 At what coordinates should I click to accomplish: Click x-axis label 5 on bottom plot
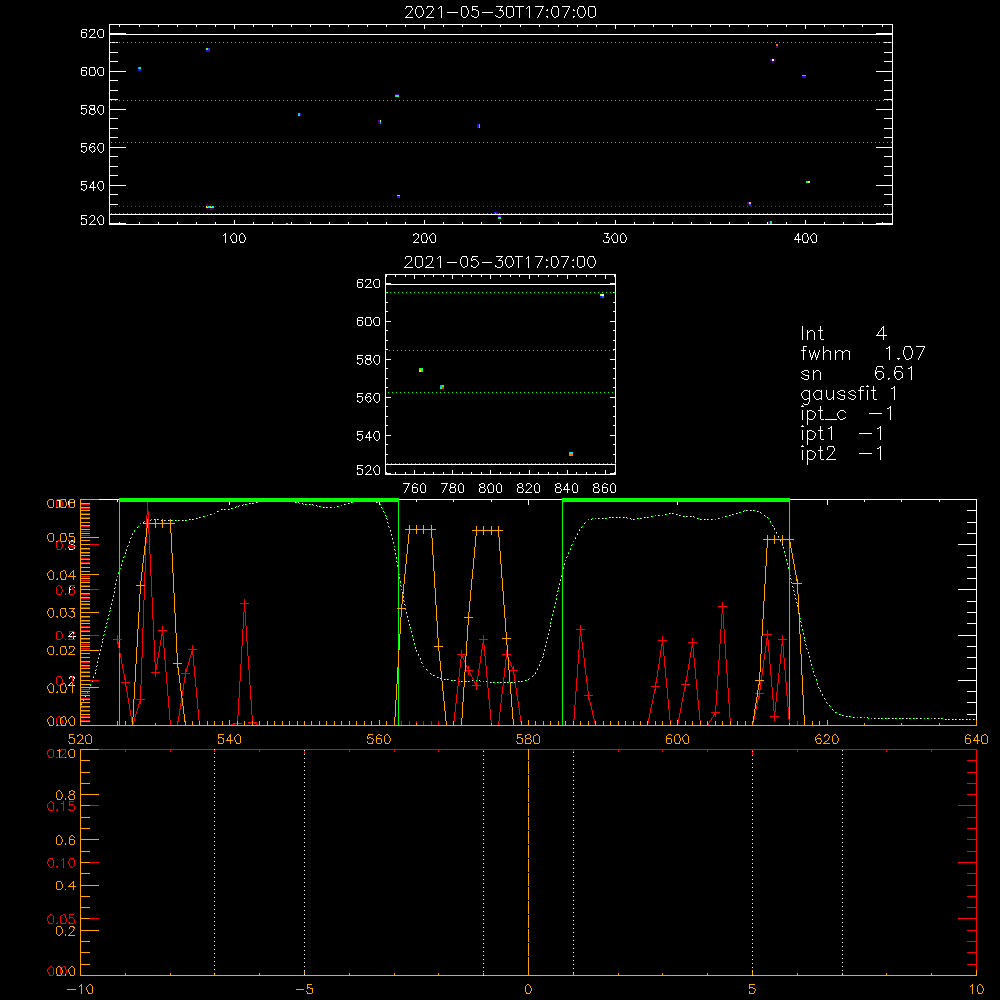[753, 989]
